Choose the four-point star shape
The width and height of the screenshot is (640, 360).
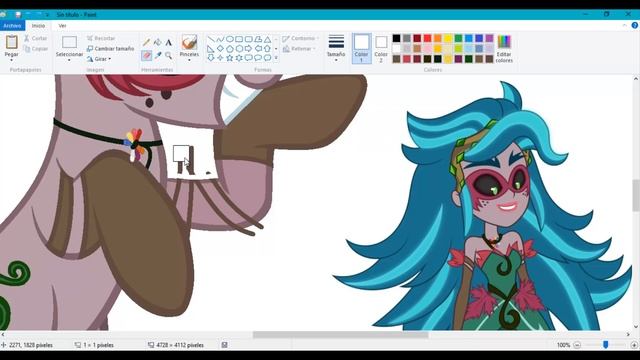[220, 58]
